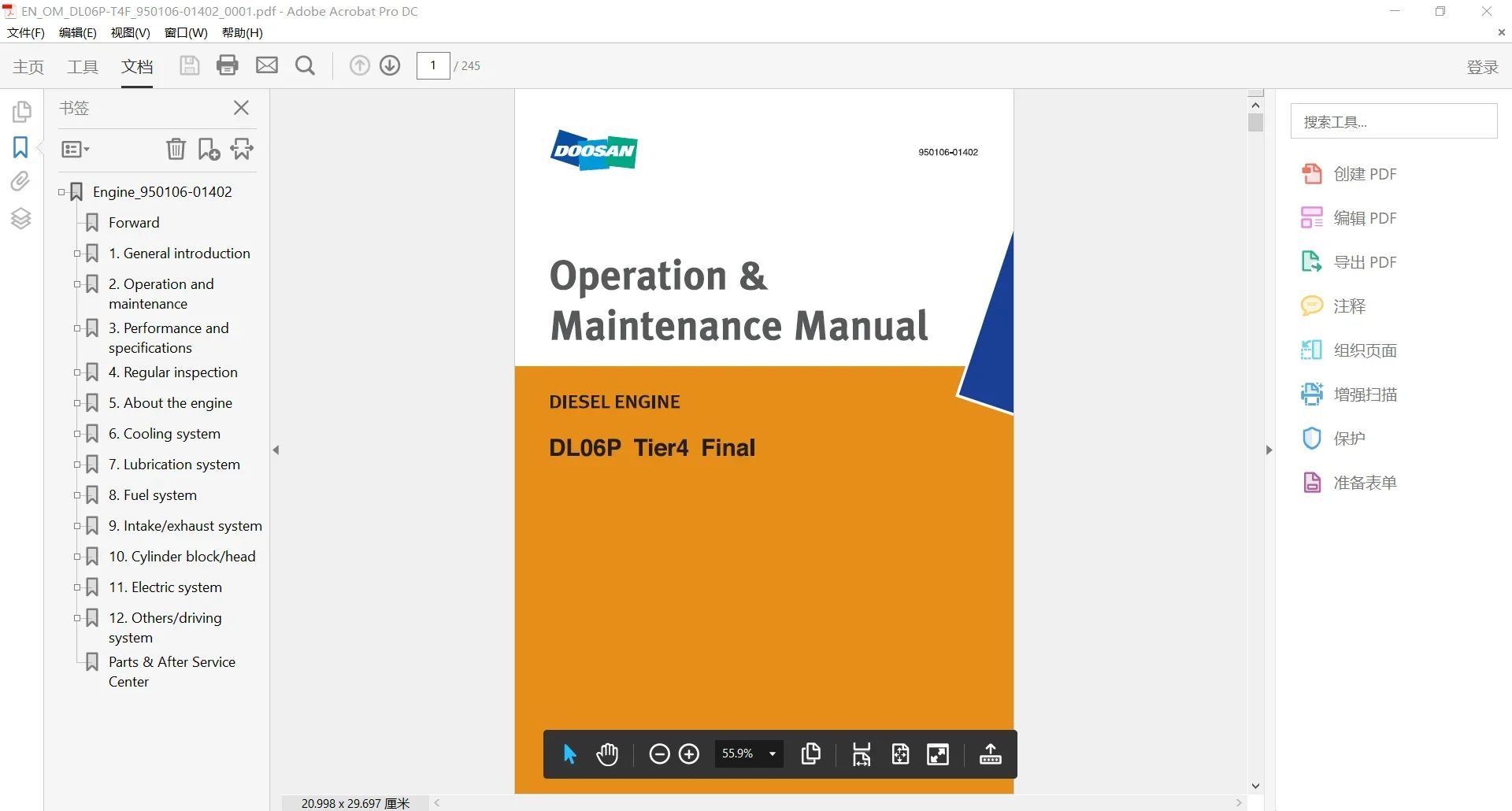Image resolution: width=1512 pixels, height=811 pixels.
Task: Open layers panel icon
Action: (x=21, y=218)
